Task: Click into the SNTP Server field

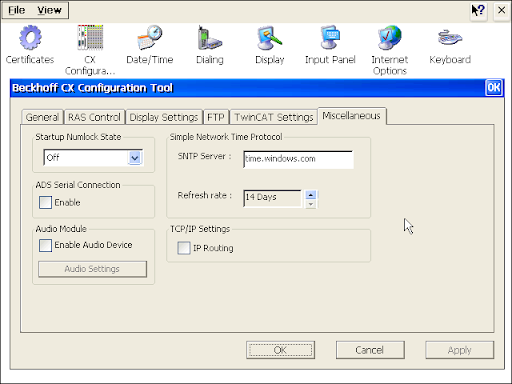Action: [x=298, y=159]
